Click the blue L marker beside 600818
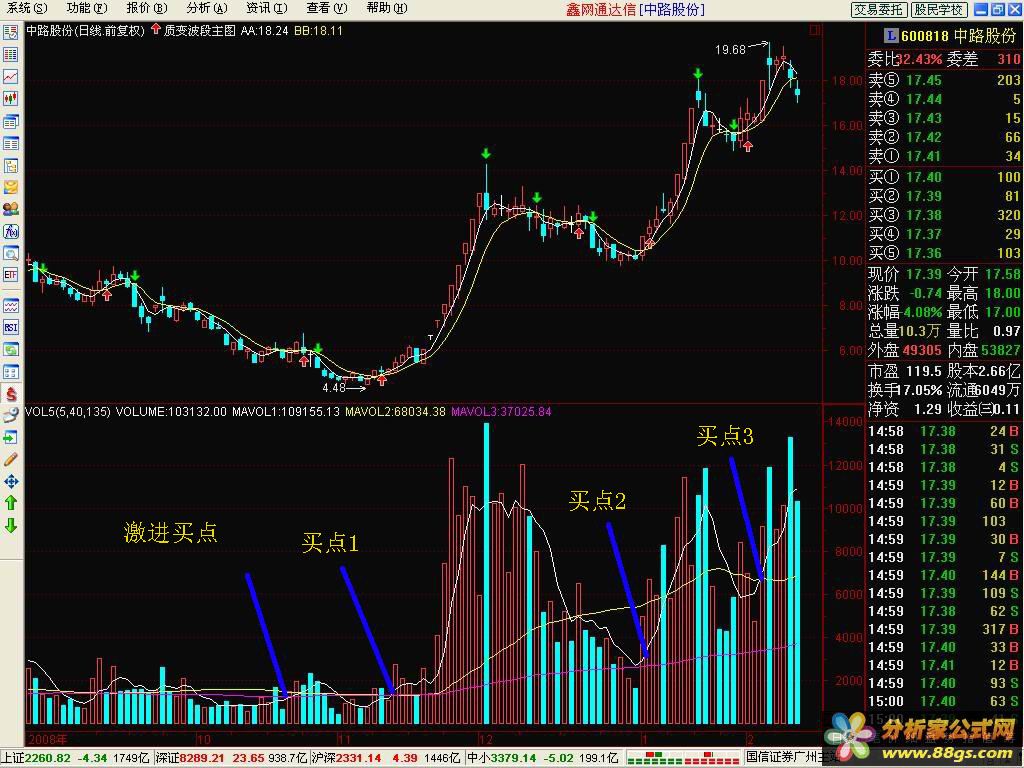 (x=891, y=36)
